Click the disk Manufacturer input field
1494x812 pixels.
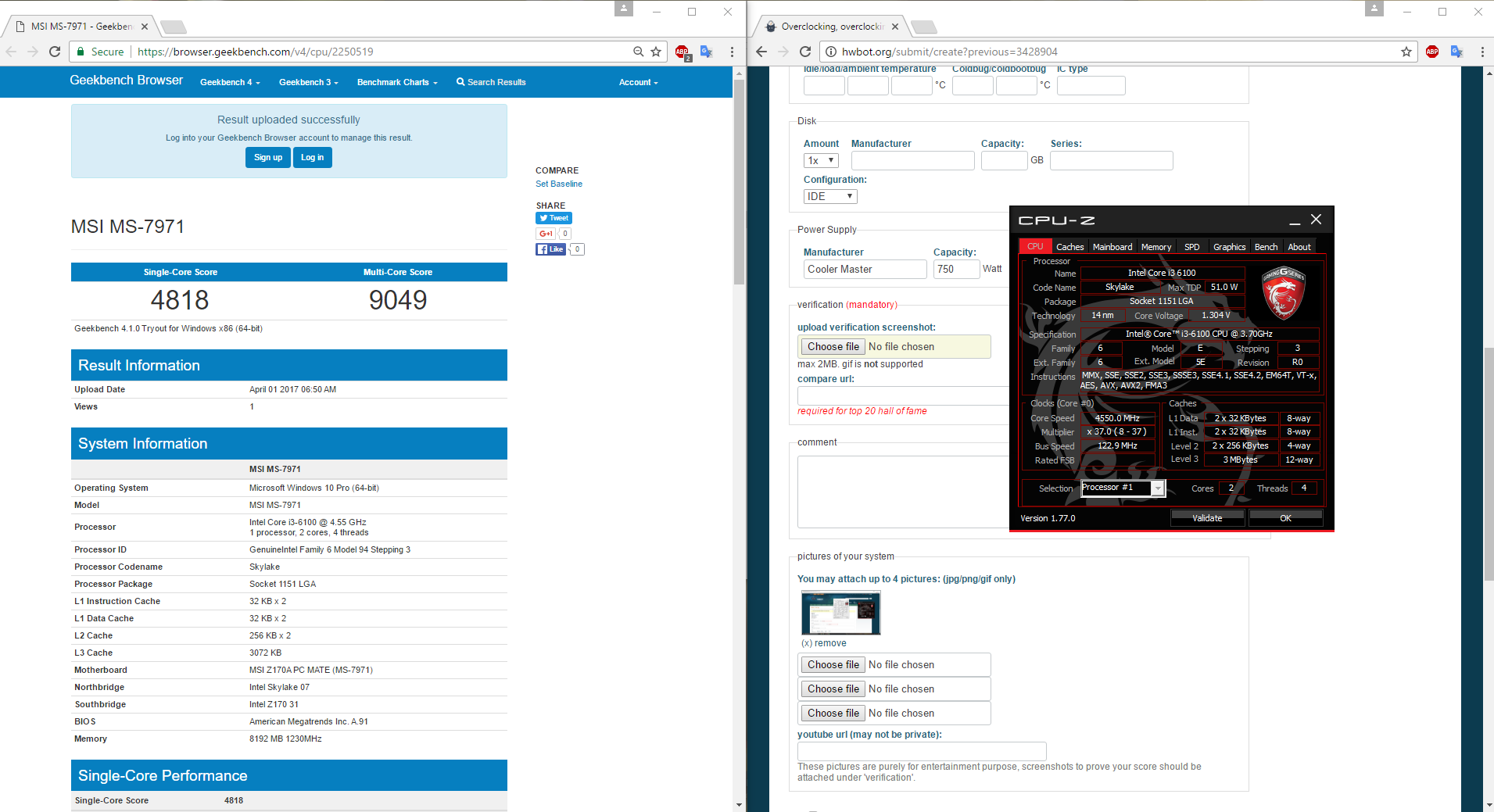click(912, 160)
